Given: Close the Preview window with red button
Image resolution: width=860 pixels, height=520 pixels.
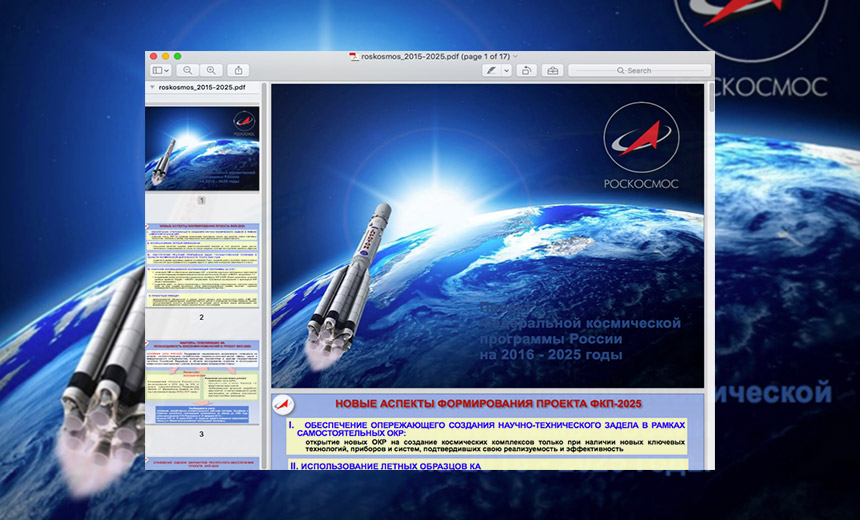Looking at the screenshot, I should pos(154,56).
